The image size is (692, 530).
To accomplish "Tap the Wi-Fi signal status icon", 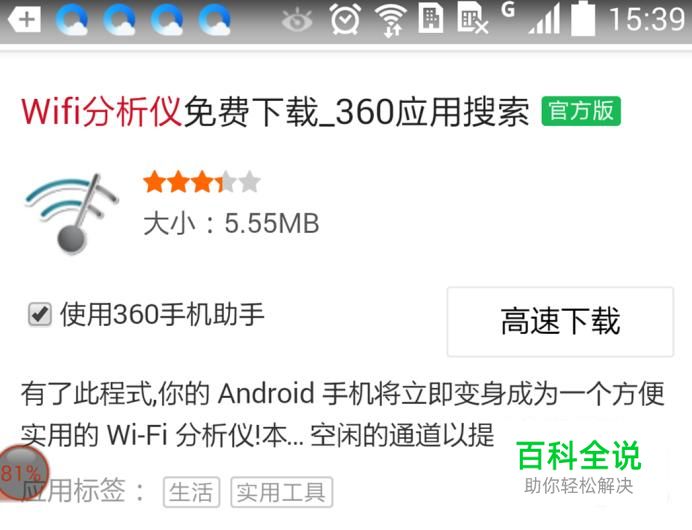I will pyautogui.click(x=391, y=20).
